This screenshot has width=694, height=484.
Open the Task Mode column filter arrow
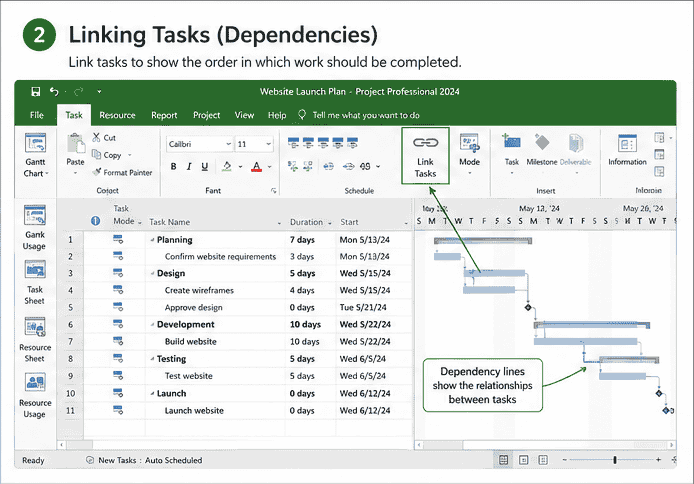(140, 223)
